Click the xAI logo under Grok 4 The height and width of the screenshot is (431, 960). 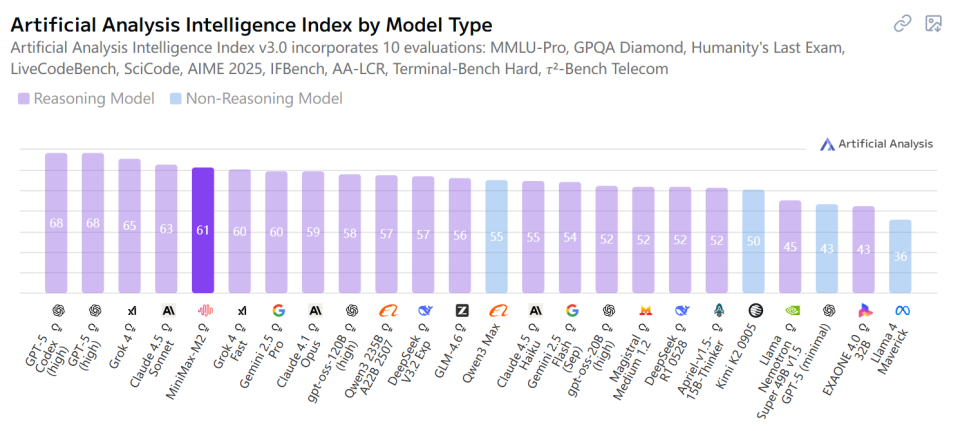coord(130,311)
